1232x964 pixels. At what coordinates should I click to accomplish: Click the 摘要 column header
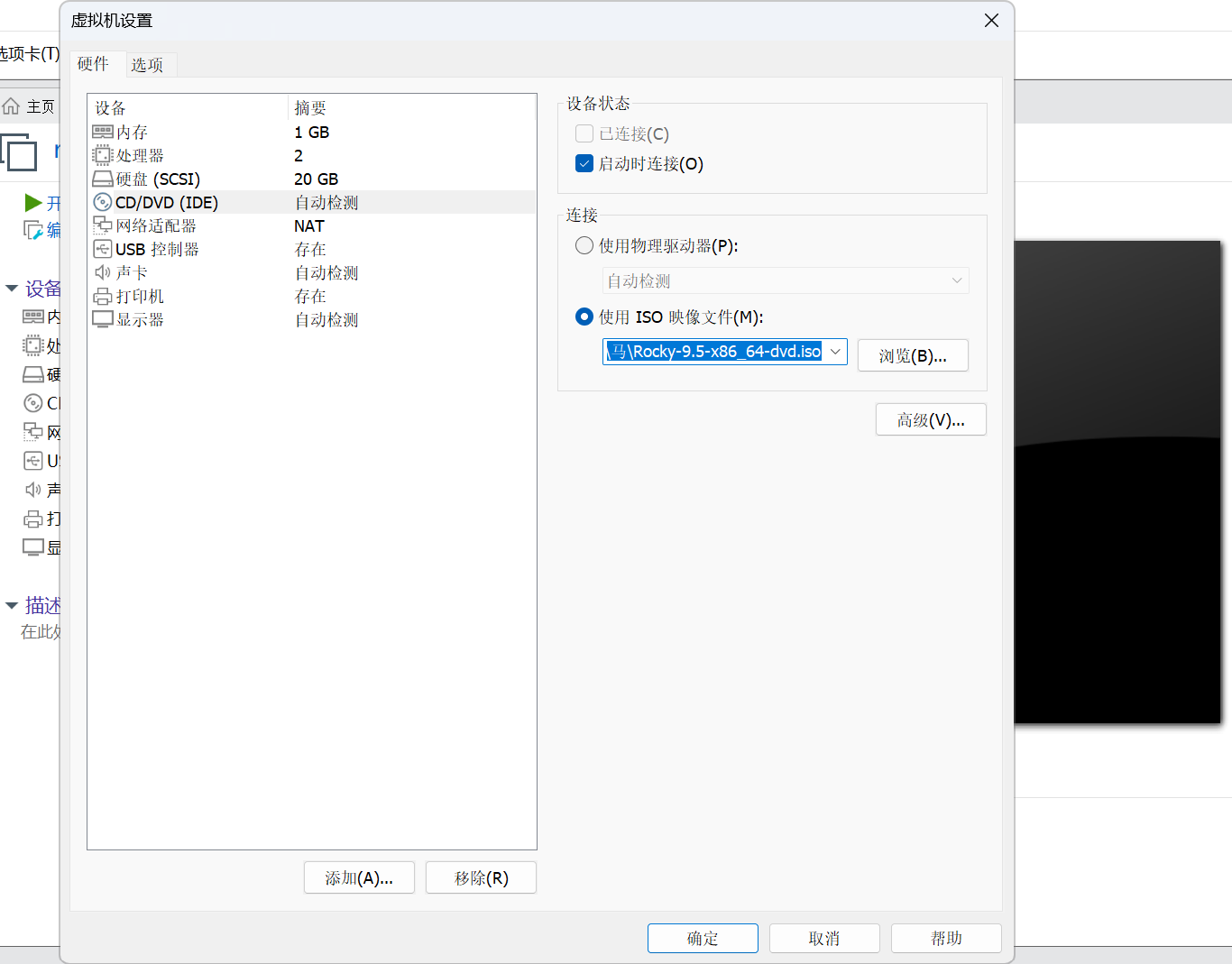tap(412, 107)
